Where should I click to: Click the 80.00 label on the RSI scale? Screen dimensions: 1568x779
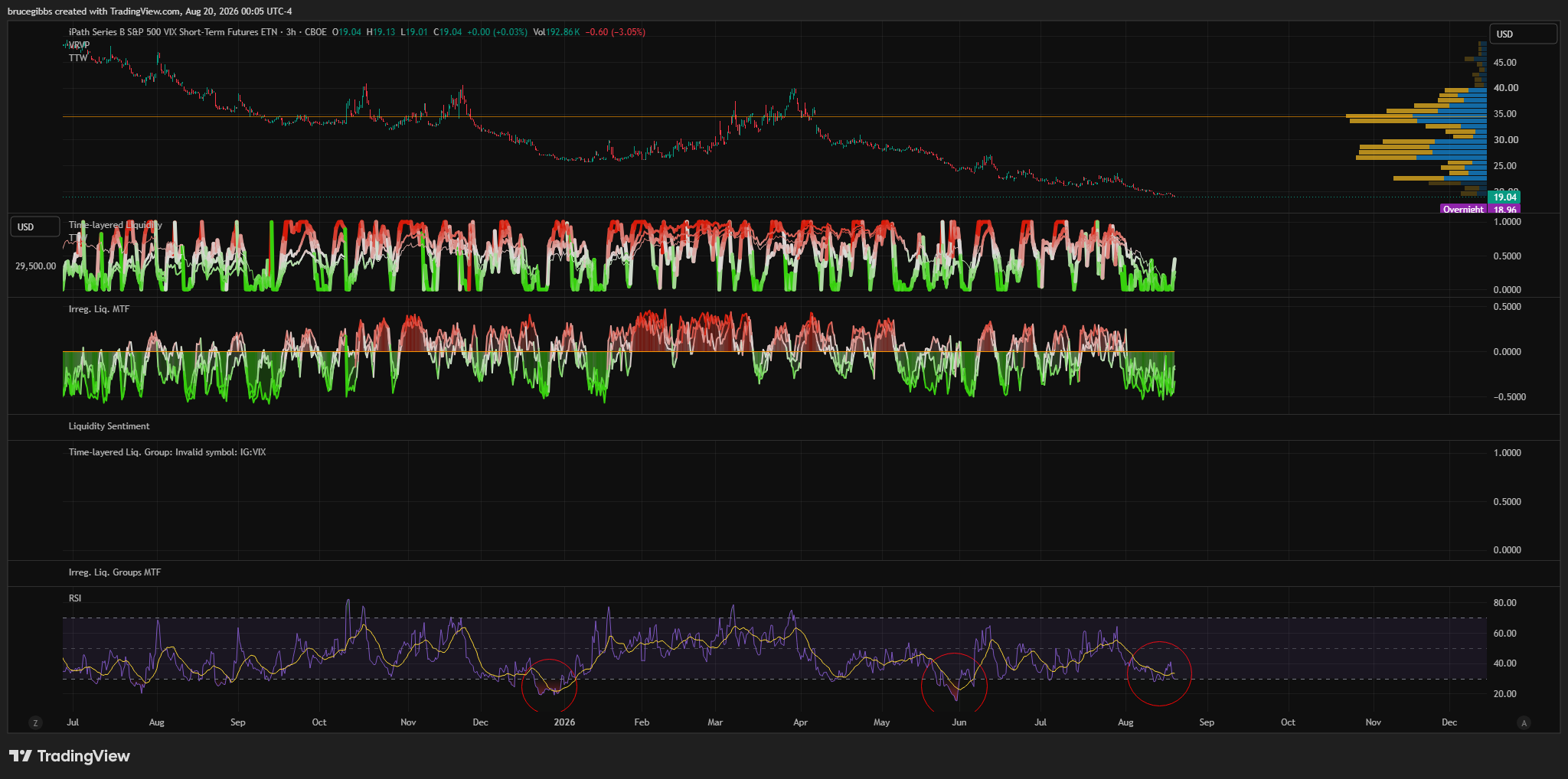[1505, 603]
